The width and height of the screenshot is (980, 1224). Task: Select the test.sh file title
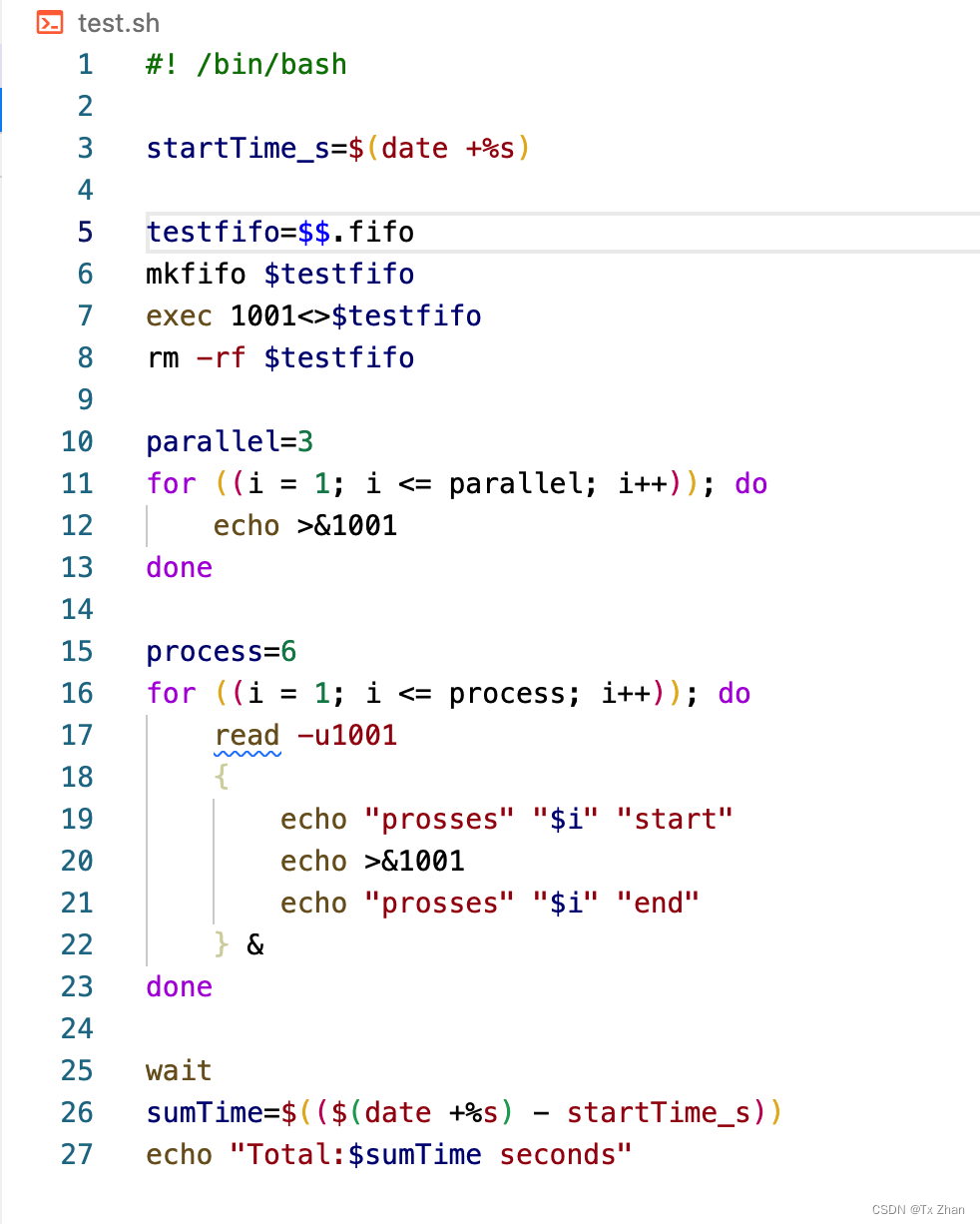pos(119,23)
